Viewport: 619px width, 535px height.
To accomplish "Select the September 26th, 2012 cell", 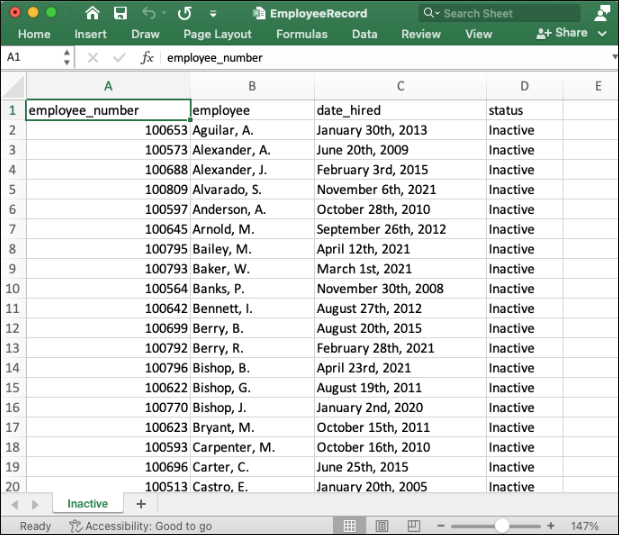I will 400,229.
